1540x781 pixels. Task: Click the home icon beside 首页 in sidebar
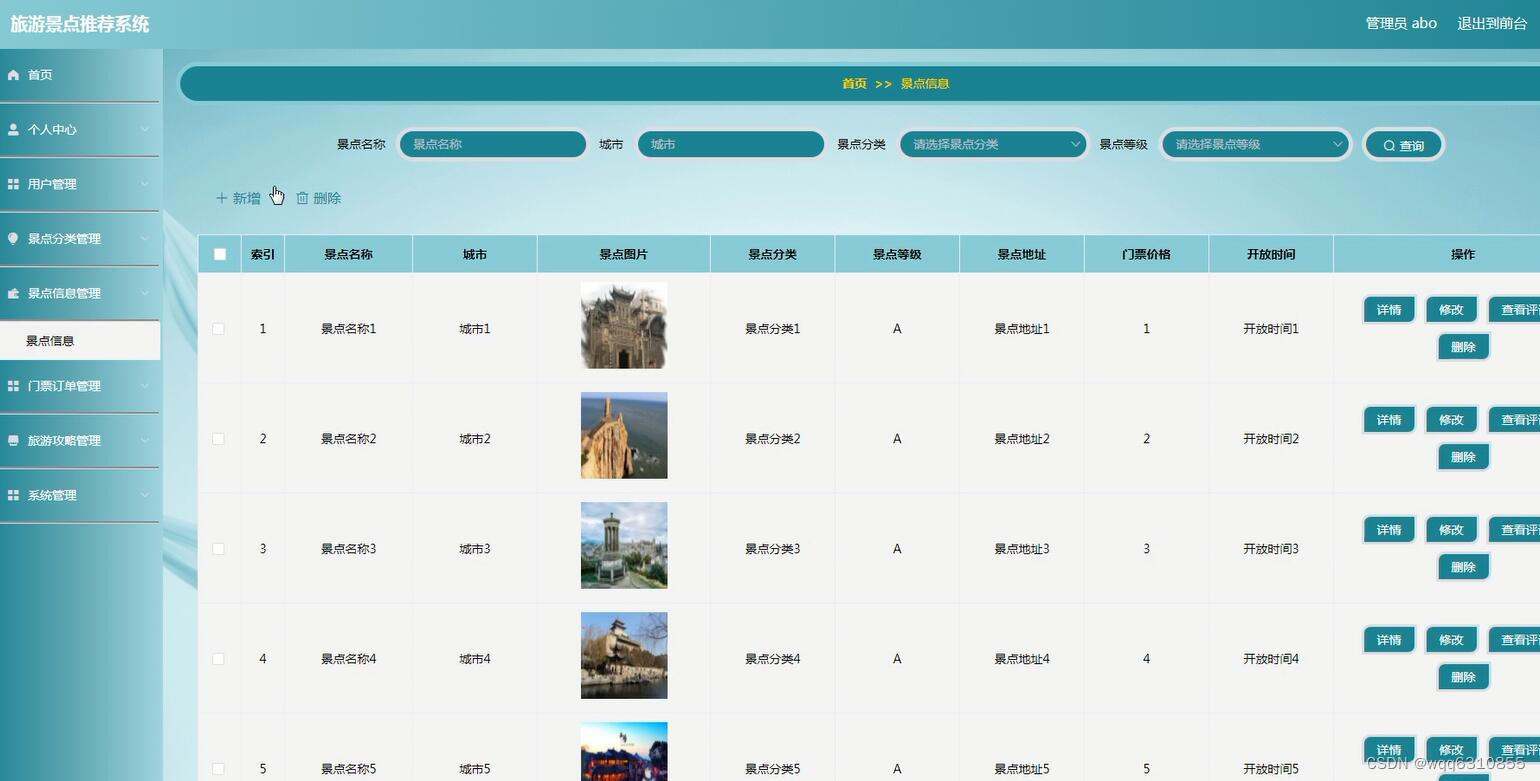[x=13, y=75]
